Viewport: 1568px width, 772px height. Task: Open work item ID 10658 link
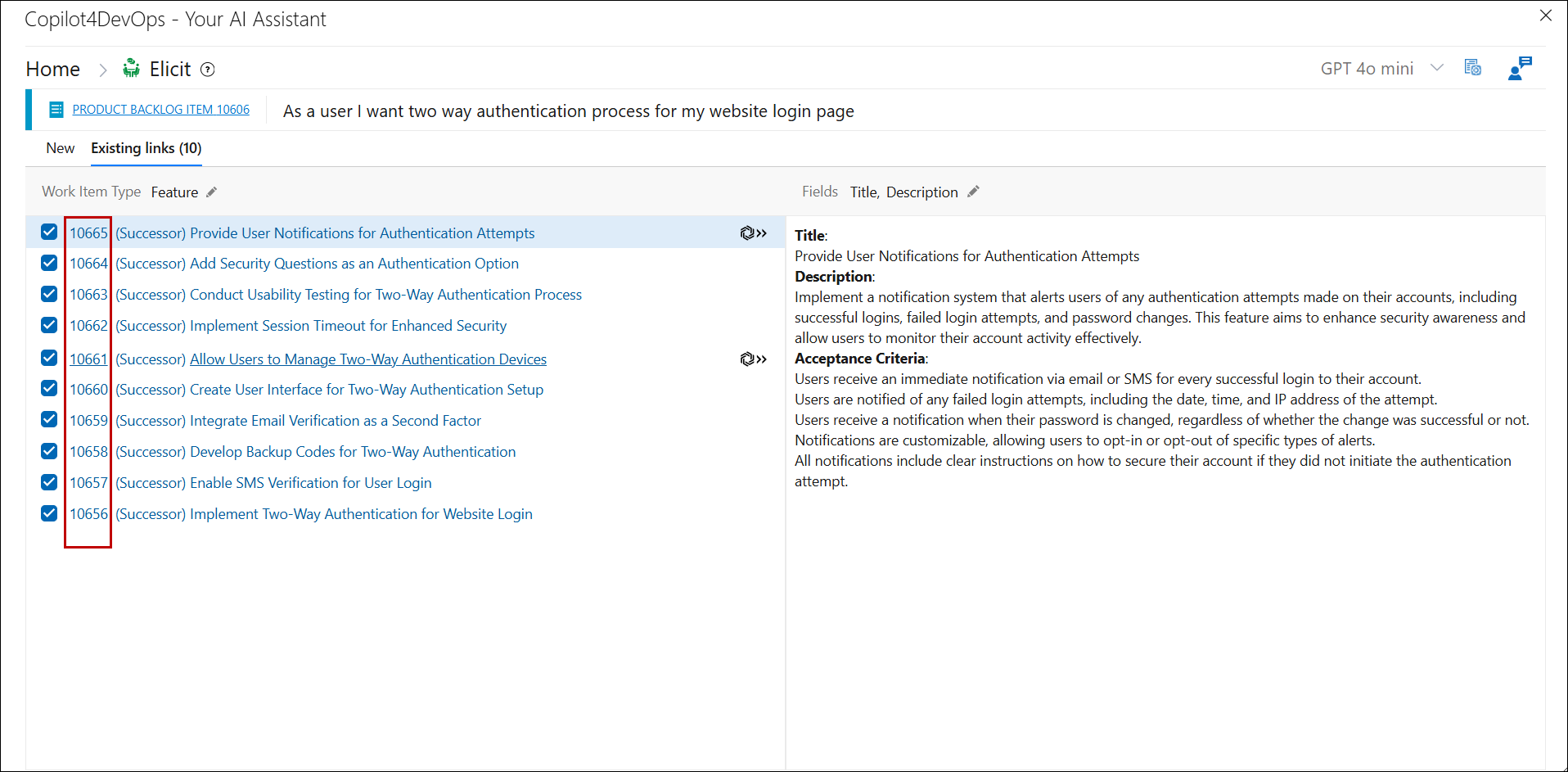pyautogui.click(x=88, y=452)
